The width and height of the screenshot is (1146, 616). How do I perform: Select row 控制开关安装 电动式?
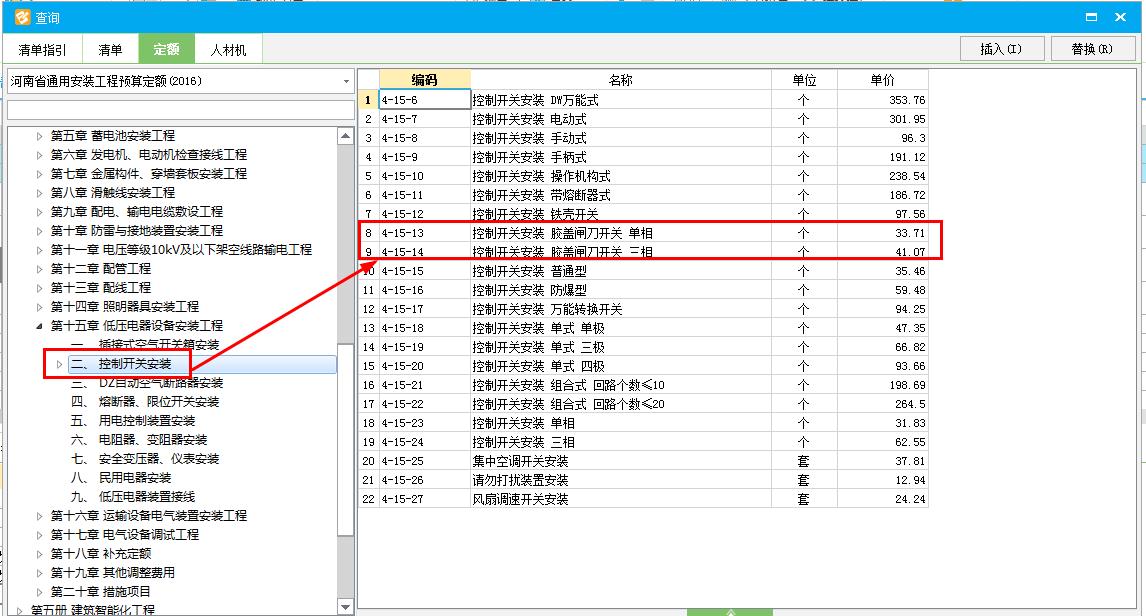click(x=643, y=119)
